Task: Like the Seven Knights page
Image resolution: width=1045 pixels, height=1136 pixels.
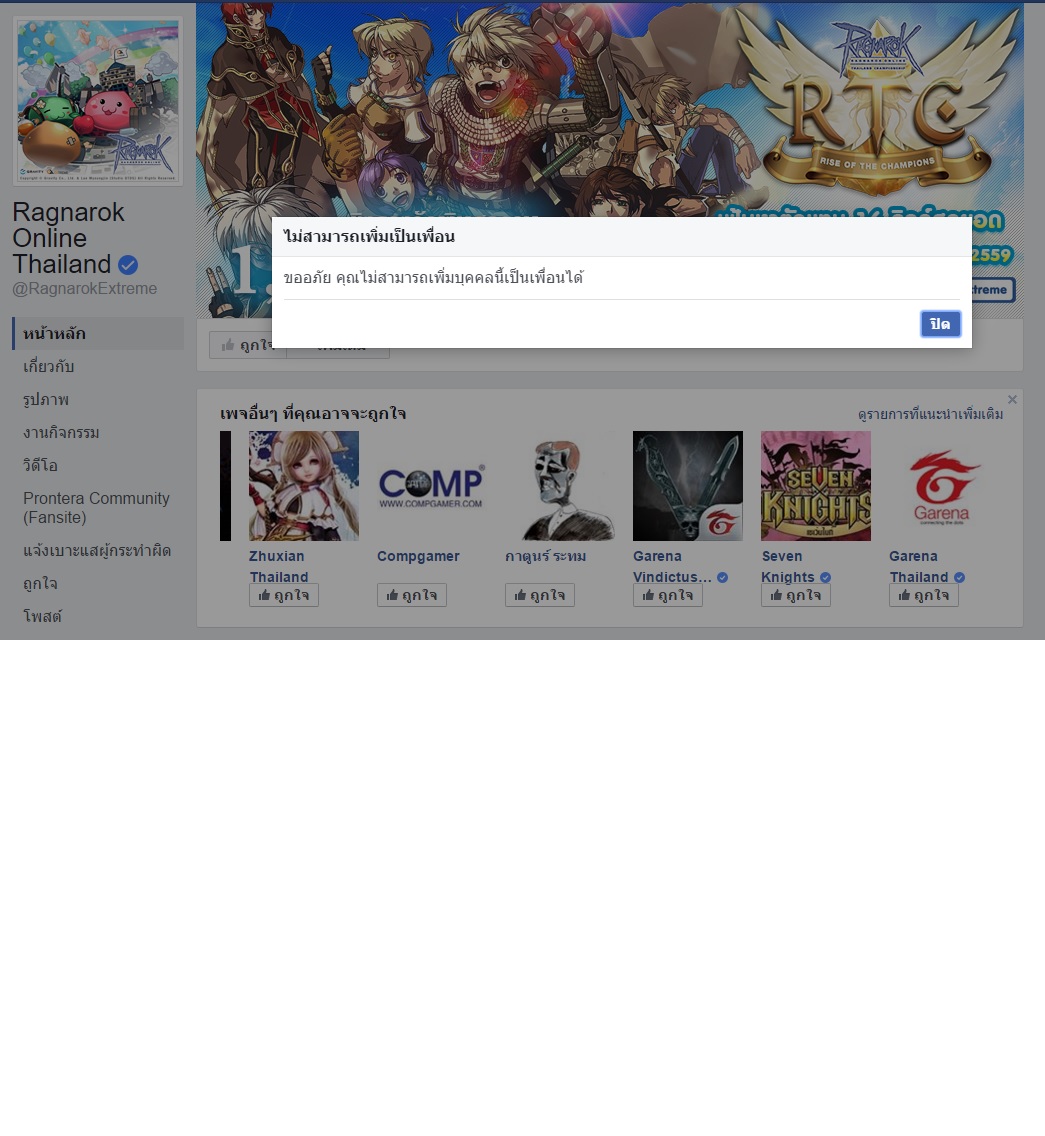Action: pyautogui.click(x=796, y=596)
